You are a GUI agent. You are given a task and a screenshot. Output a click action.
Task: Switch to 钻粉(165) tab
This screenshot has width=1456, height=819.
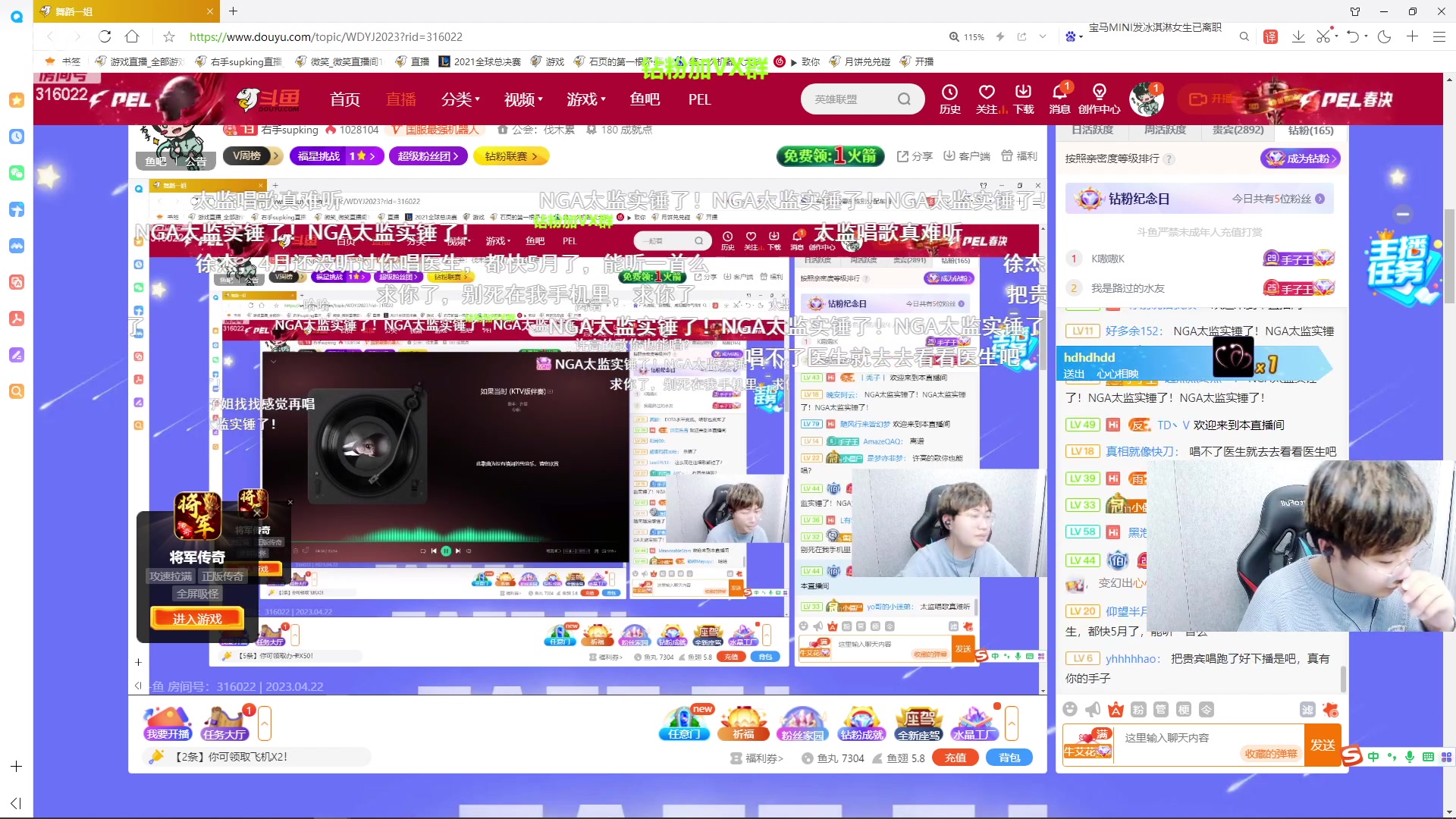[x=1310, y=130]
